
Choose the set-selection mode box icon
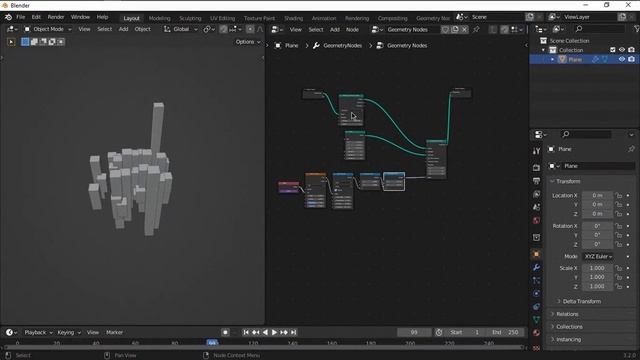pyautogui.click(x=25, y=42)
